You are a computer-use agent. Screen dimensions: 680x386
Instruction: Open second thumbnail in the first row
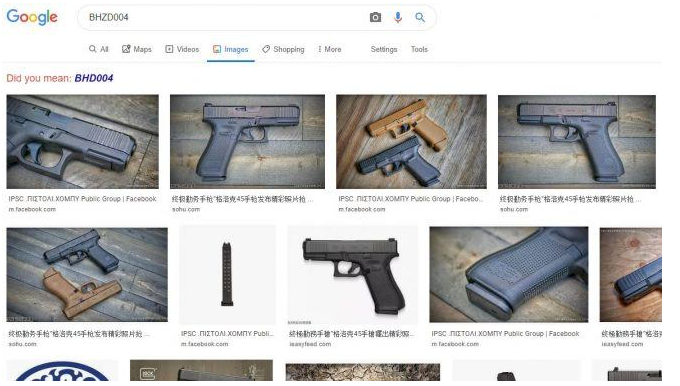pyautogui.click(x=247, y=141)
